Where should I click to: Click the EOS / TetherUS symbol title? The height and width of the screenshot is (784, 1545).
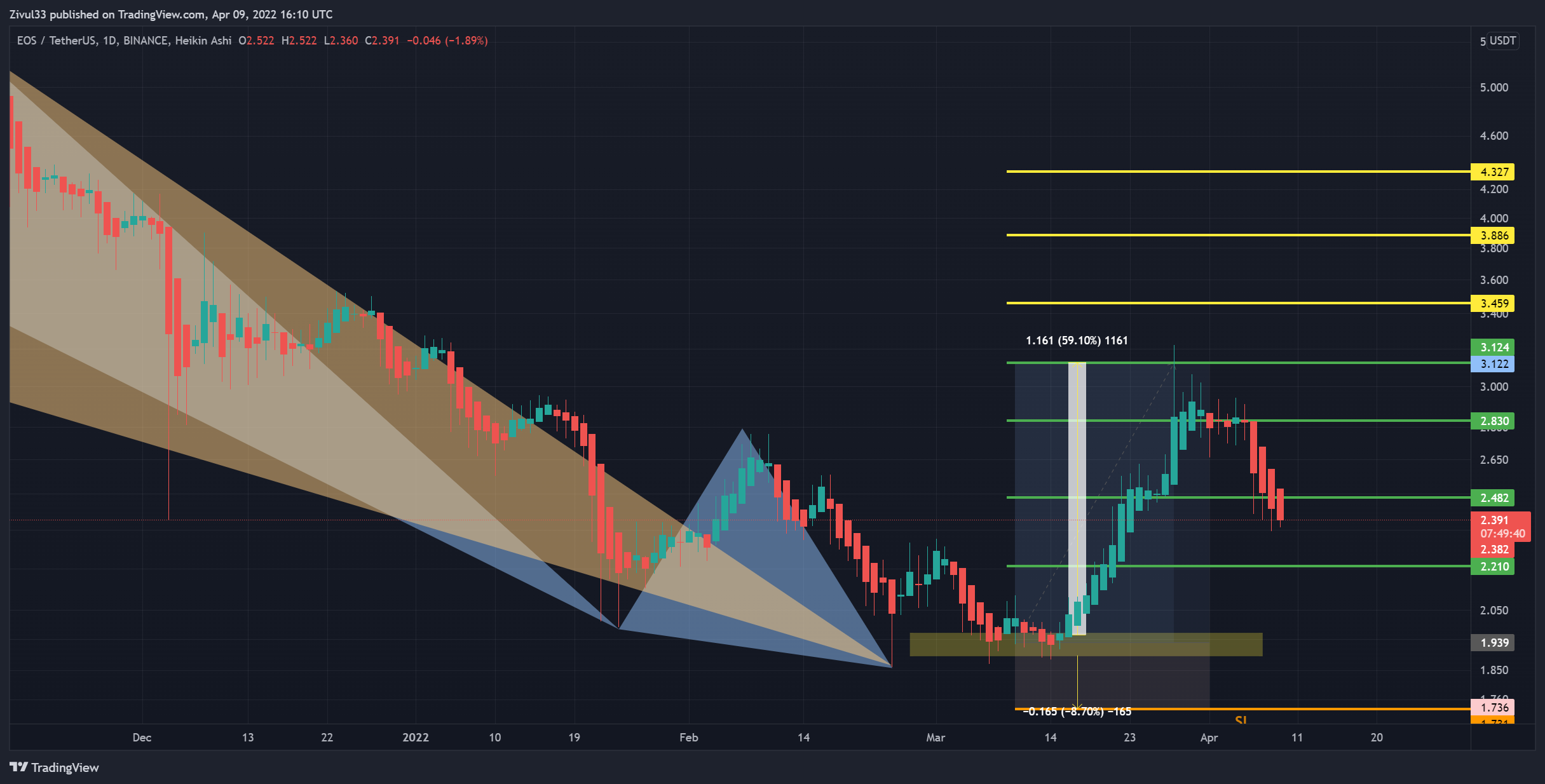tap(57, 41)
